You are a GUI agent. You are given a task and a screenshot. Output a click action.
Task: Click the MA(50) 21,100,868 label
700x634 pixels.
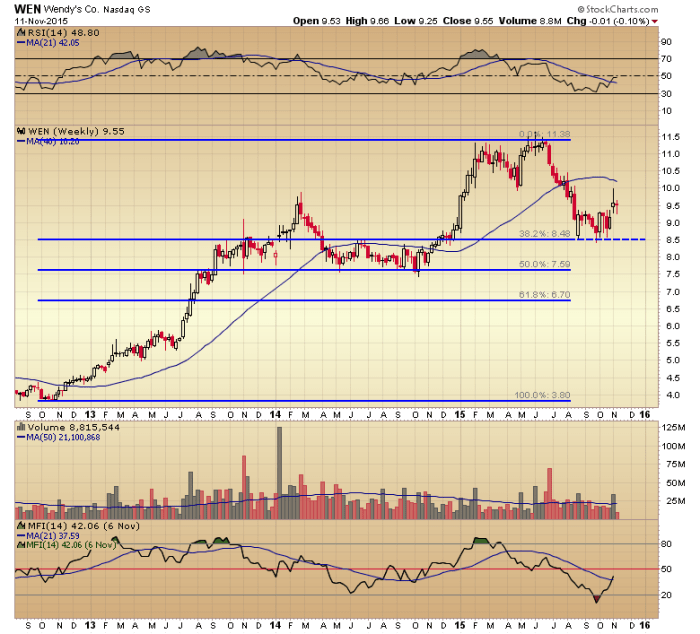tap(63, 438)
